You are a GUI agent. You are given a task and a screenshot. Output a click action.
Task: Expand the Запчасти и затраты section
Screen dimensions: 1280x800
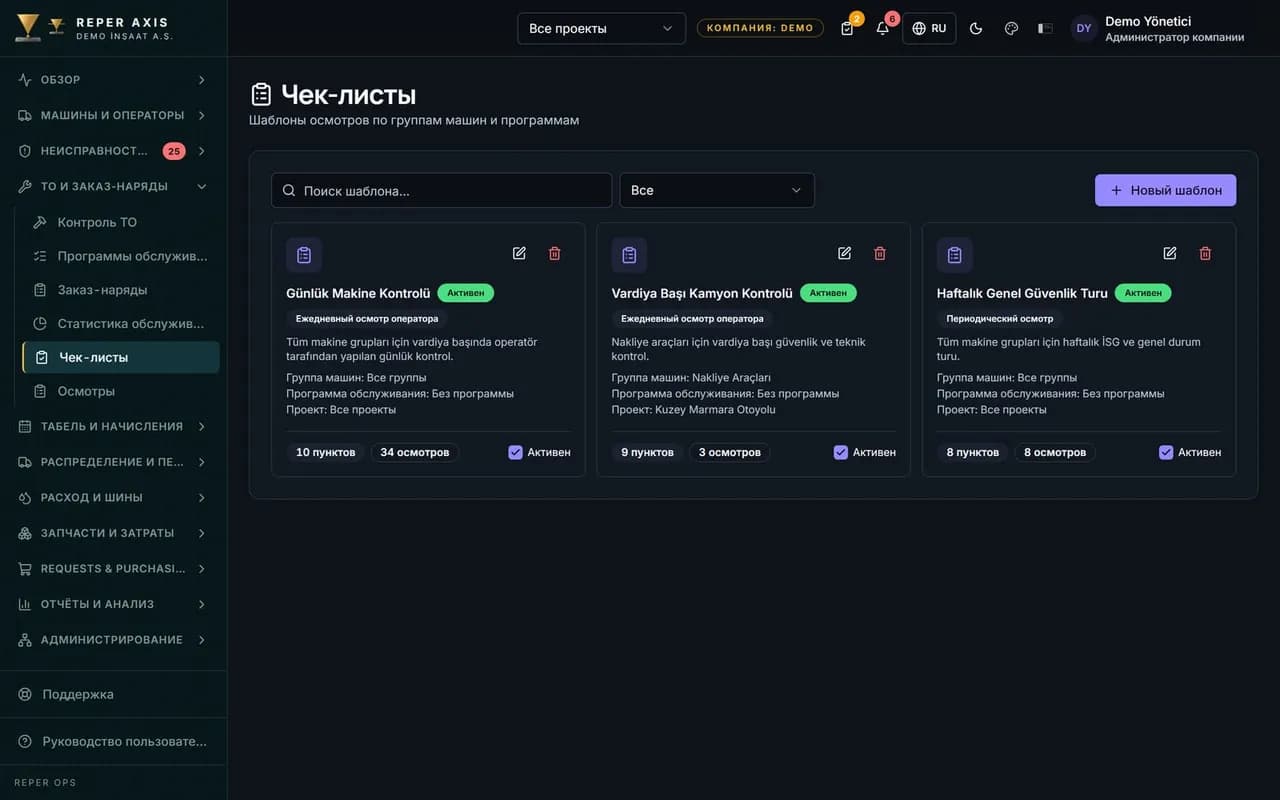point(113,533)
